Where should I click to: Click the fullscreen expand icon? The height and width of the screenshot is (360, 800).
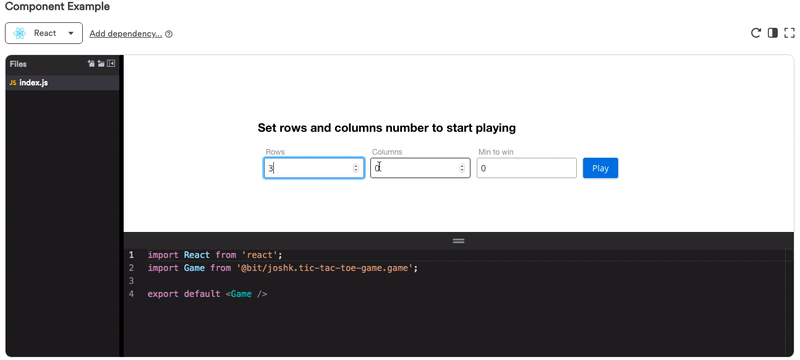[x=789, y=33]
